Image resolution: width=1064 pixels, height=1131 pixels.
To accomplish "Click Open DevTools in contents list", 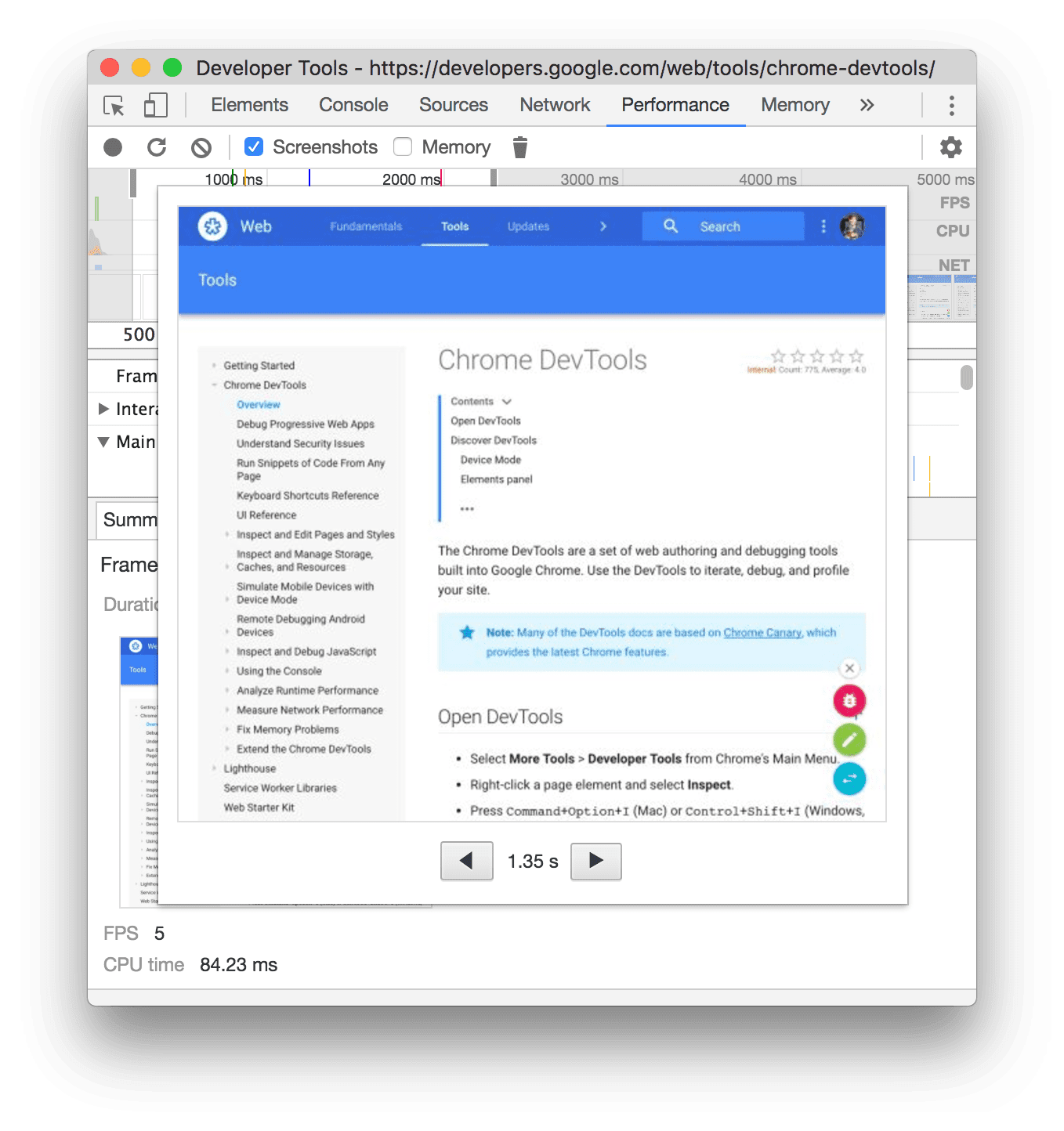I will [x=486, y=421].
